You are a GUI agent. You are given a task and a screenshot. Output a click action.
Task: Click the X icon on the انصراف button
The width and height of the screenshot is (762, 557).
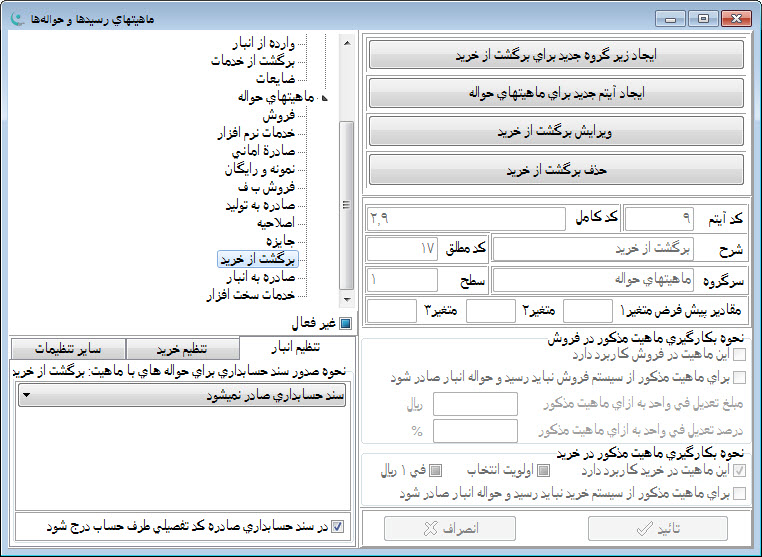pyautogui.click(x=427, y=529)
